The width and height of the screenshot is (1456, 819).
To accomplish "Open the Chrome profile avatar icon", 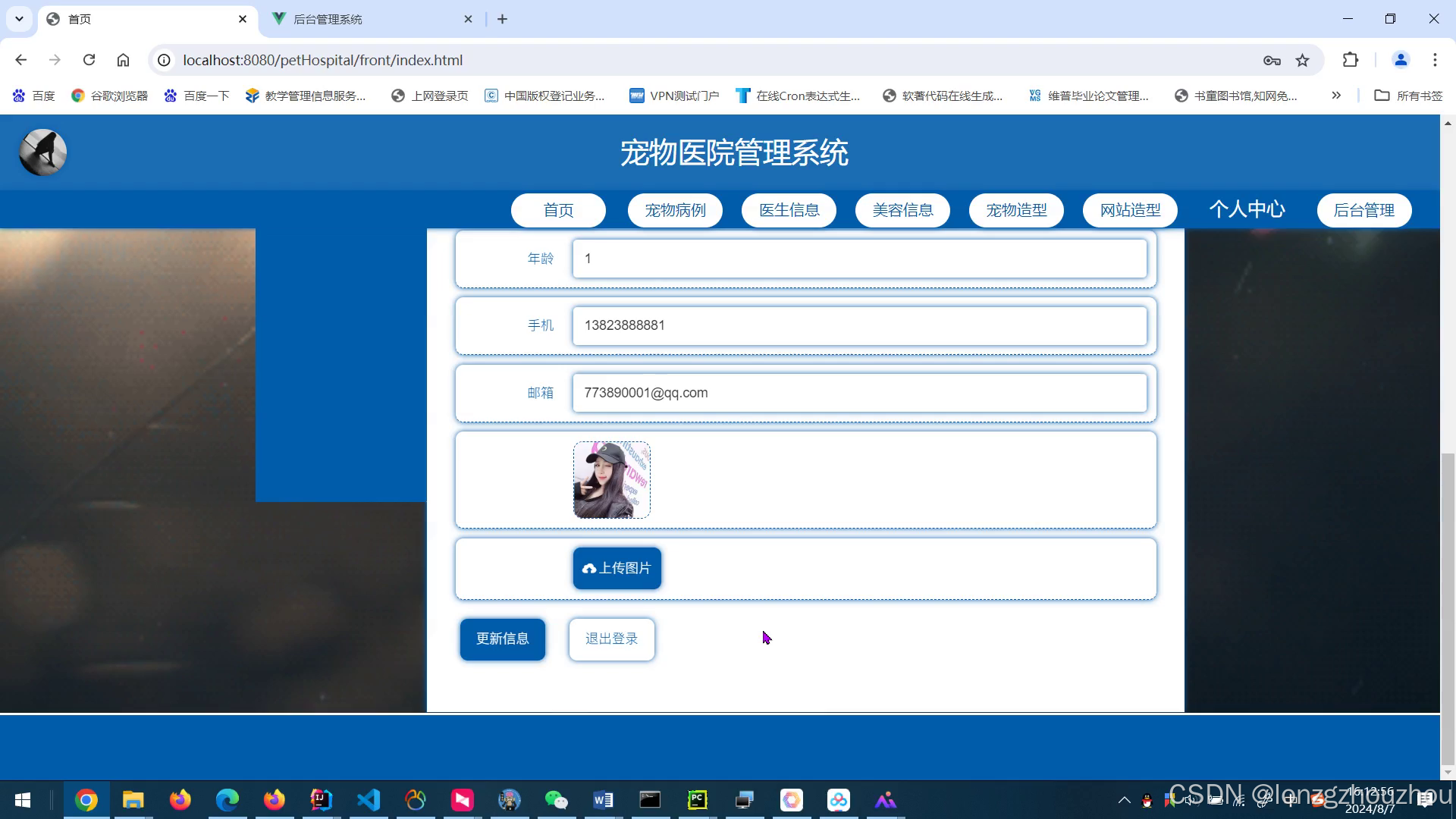I will tap(1401, 60).
